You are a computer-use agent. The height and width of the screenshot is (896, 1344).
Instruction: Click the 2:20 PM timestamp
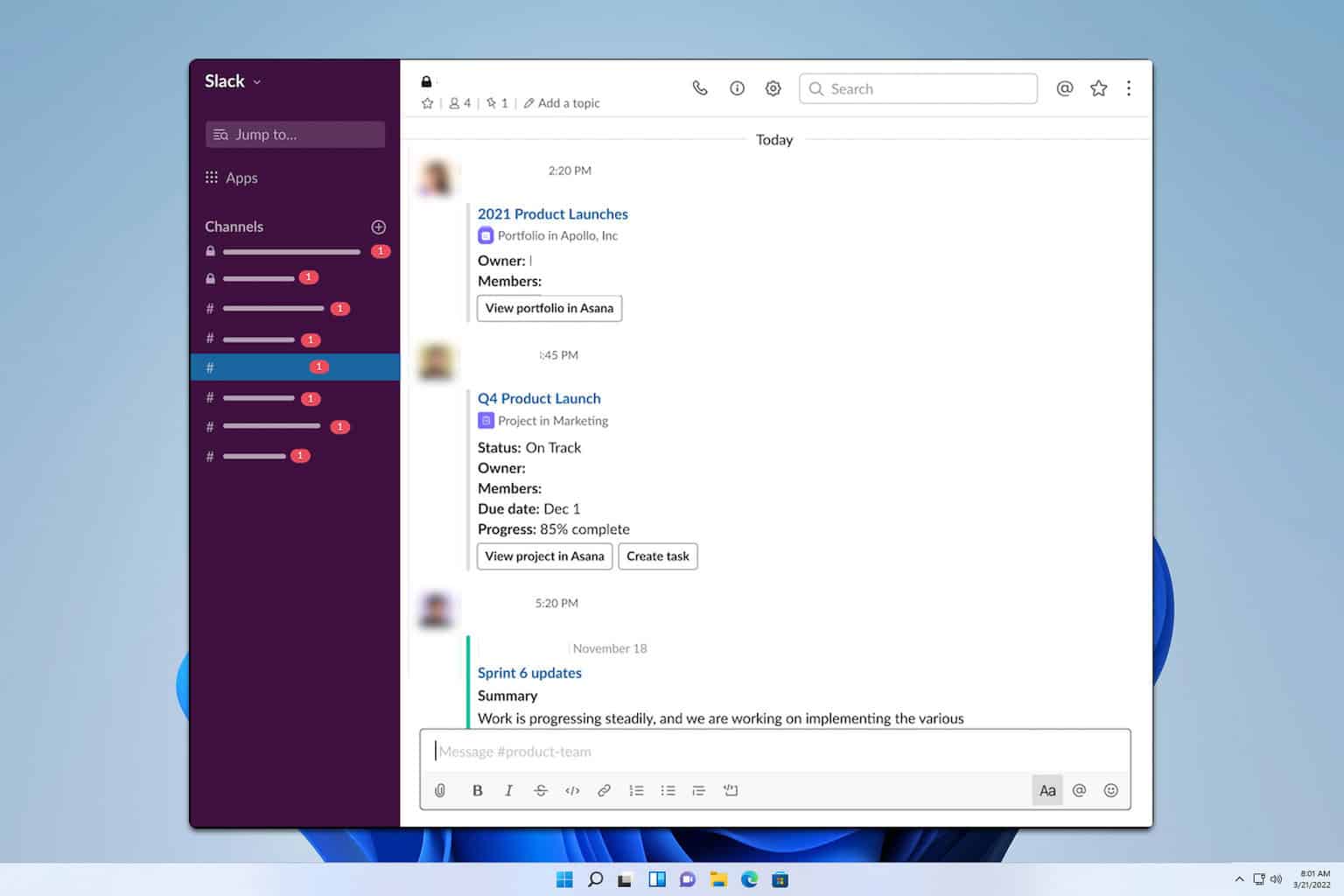570,171
